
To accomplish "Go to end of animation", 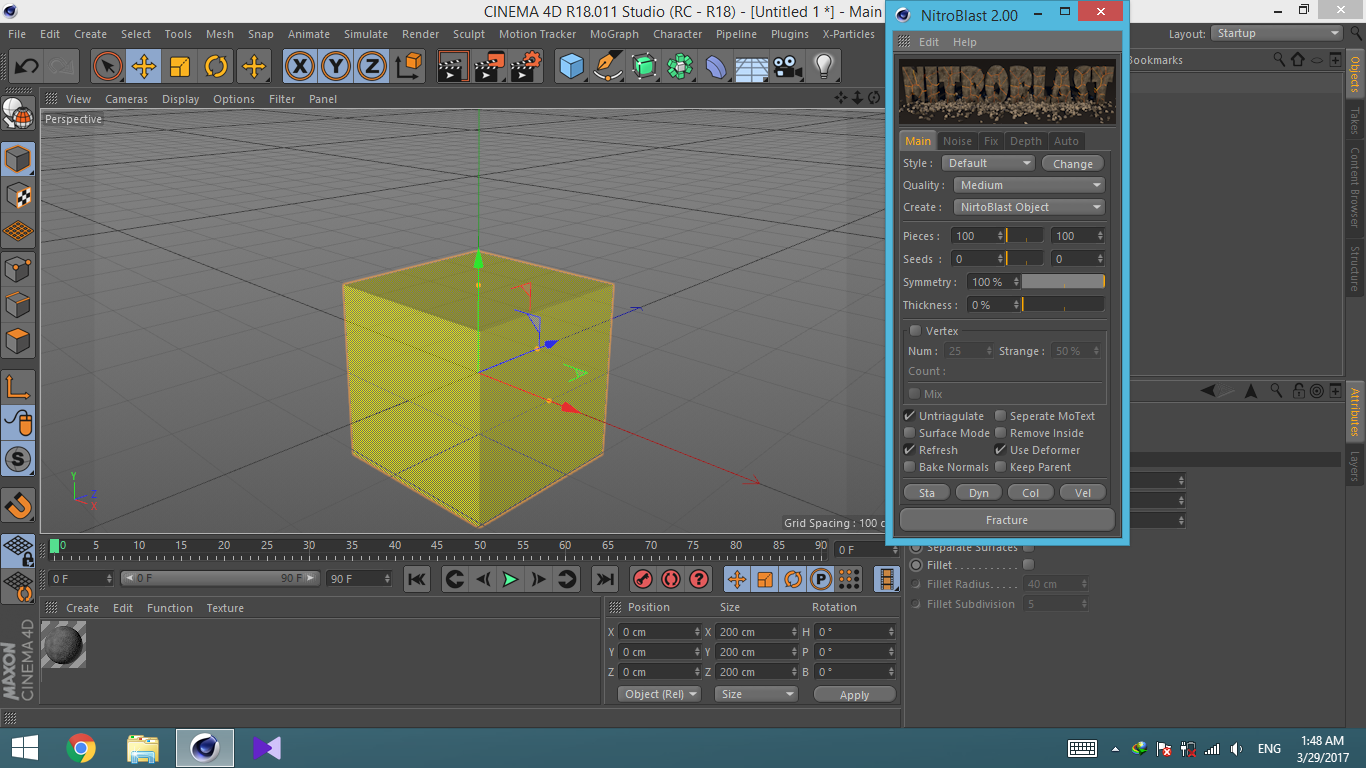I will 605,579.
